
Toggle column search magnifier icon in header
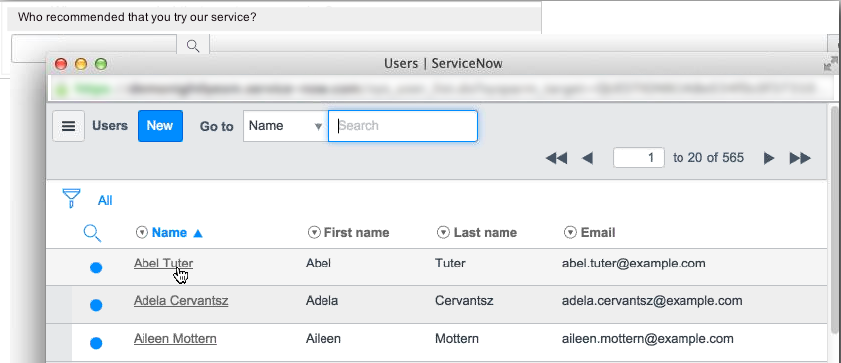[92, 233]
